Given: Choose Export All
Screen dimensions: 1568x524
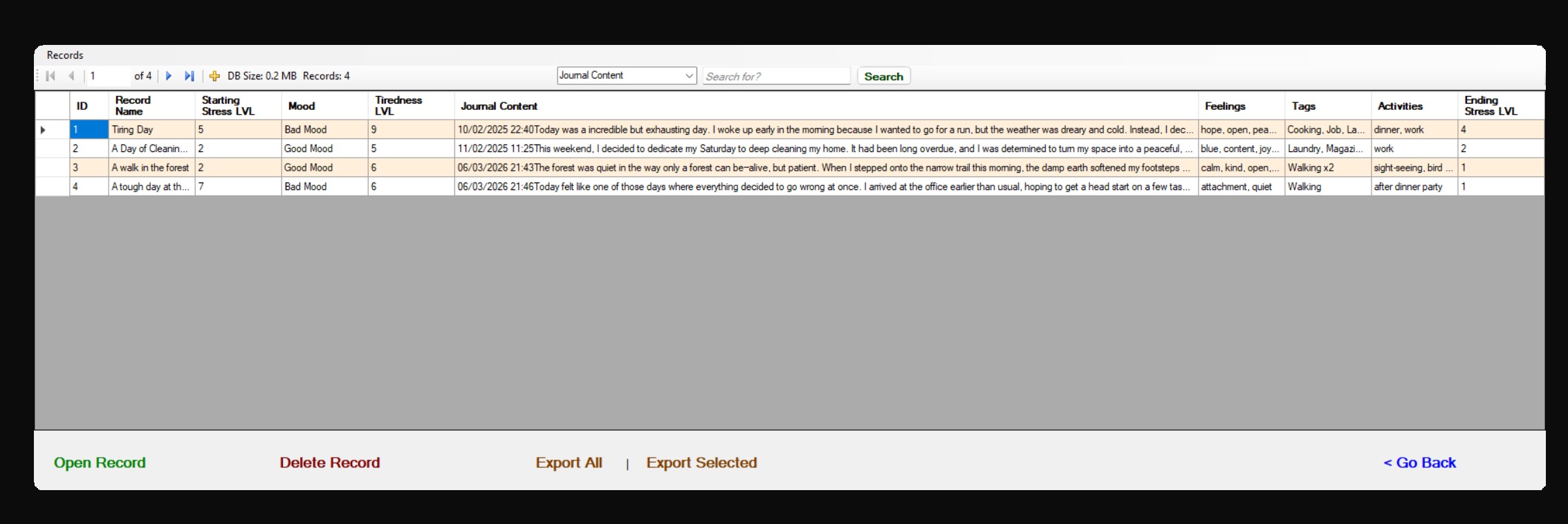Looking at the screenshot, I should coord(569,462).
